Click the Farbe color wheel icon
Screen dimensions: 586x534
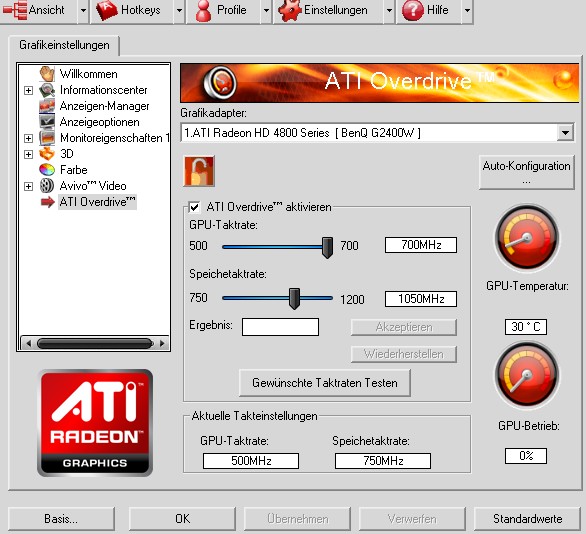47,170
